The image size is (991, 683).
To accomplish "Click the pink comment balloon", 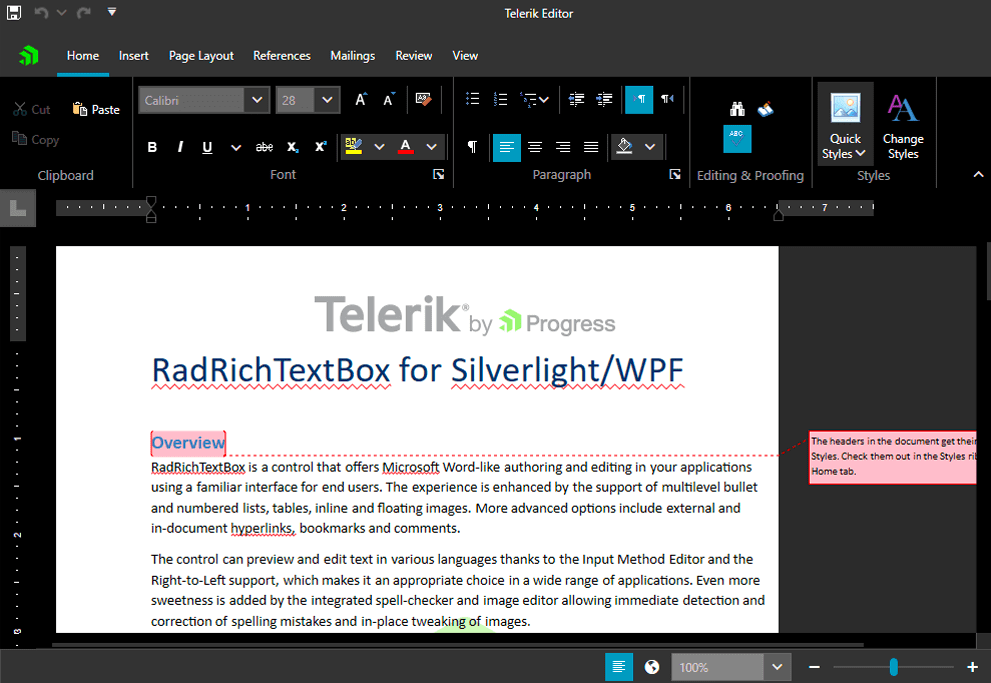I will coord(893,456).
